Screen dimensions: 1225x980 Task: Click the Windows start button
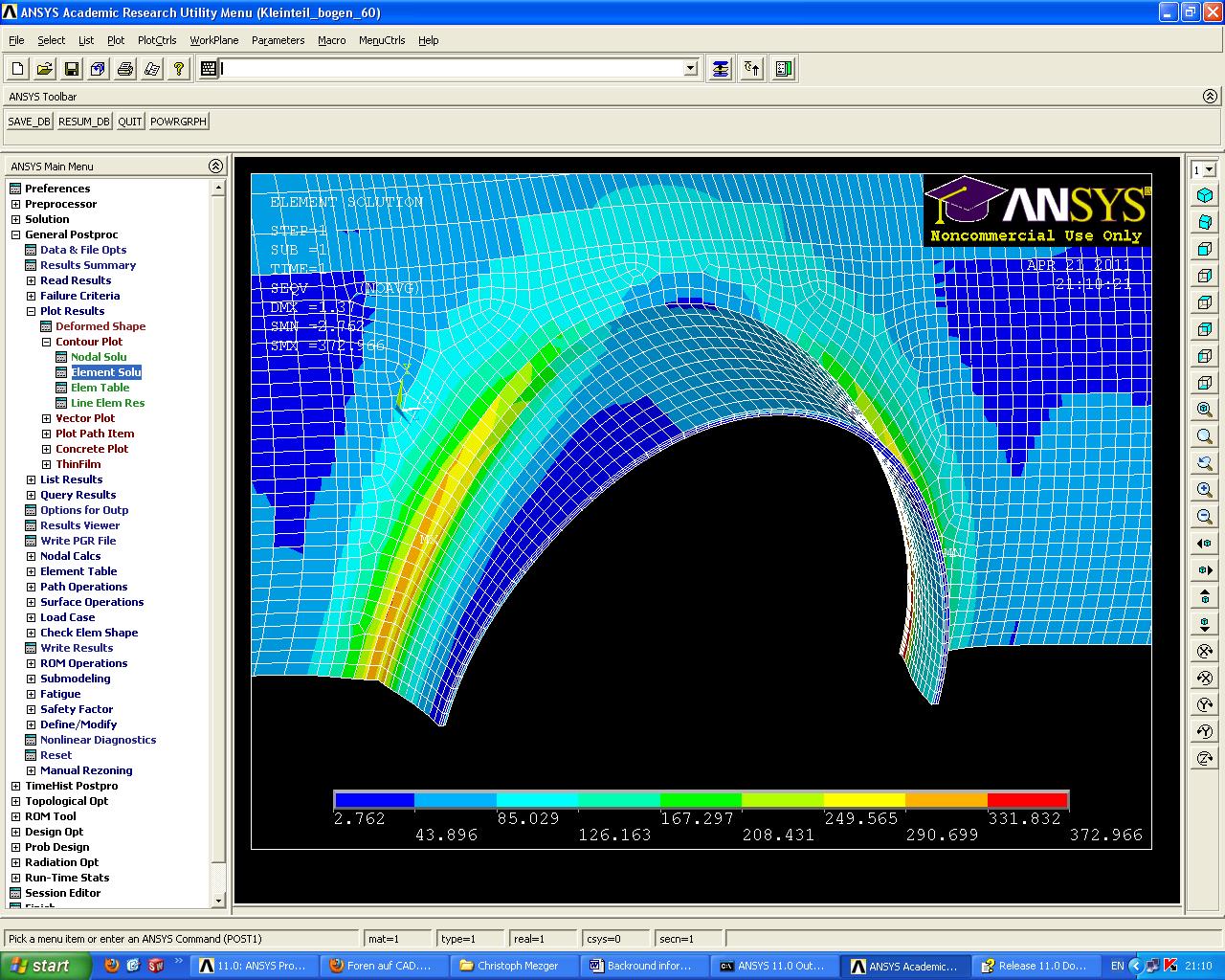pos(46,966)
